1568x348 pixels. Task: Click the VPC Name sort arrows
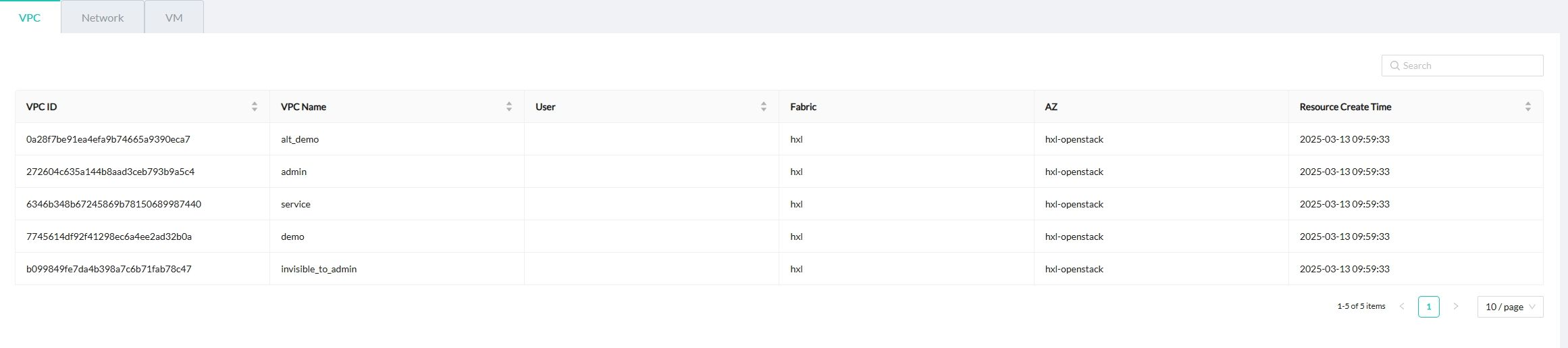coord(508,107)
